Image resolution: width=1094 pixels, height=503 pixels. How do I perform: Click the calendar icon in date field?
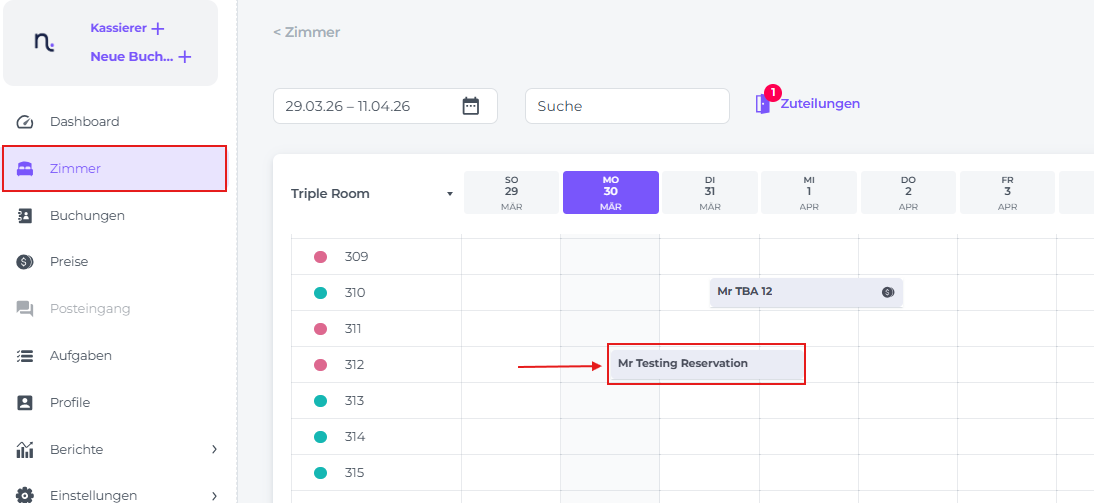471,106
